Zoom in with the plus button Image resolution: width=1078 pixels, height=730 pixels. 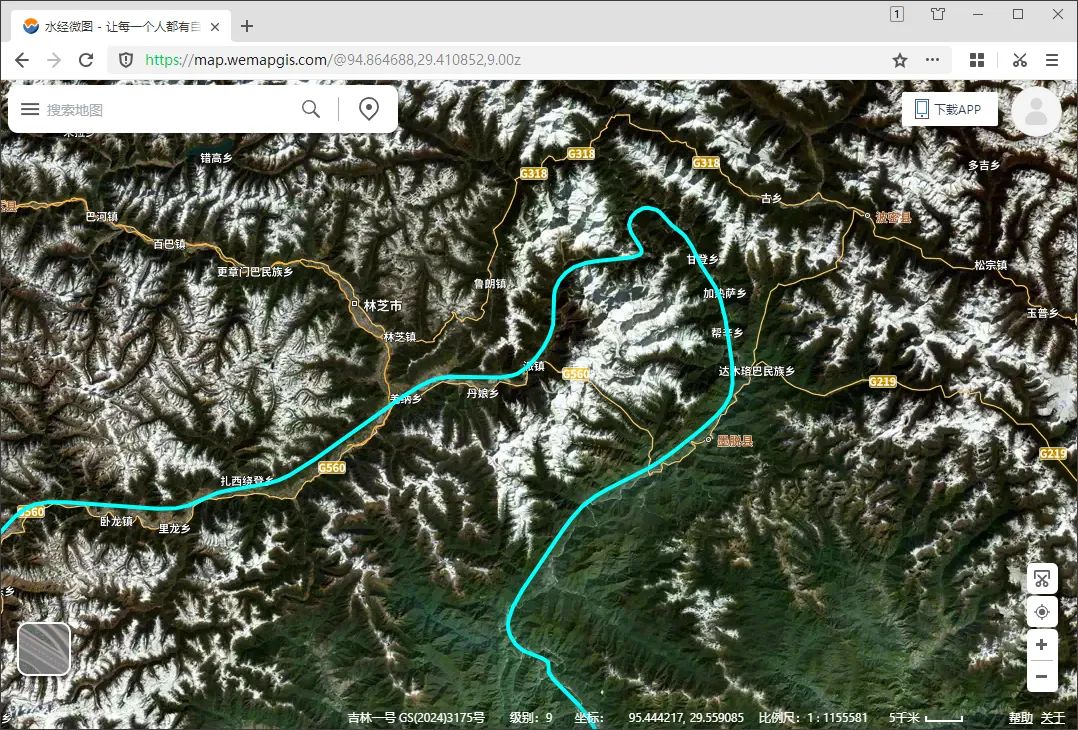pyautogui.click(x=1042, y=645)
